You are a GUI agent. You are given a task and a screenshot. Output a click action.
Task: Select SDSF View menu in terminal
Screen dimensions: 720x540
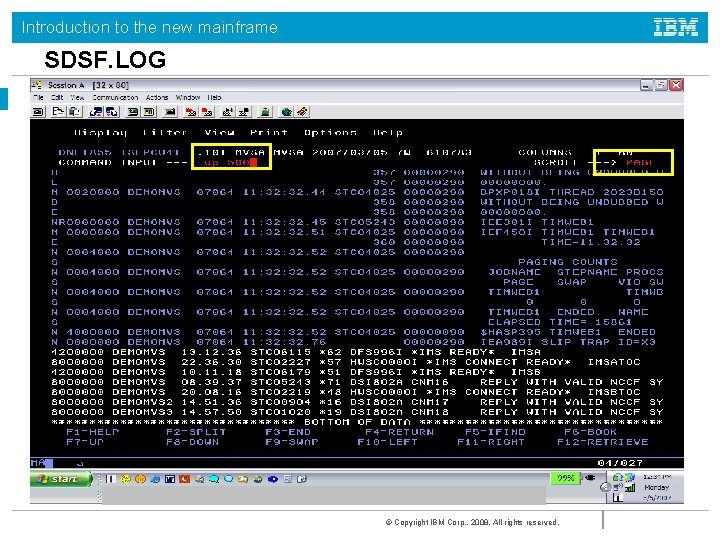point(219,133)
